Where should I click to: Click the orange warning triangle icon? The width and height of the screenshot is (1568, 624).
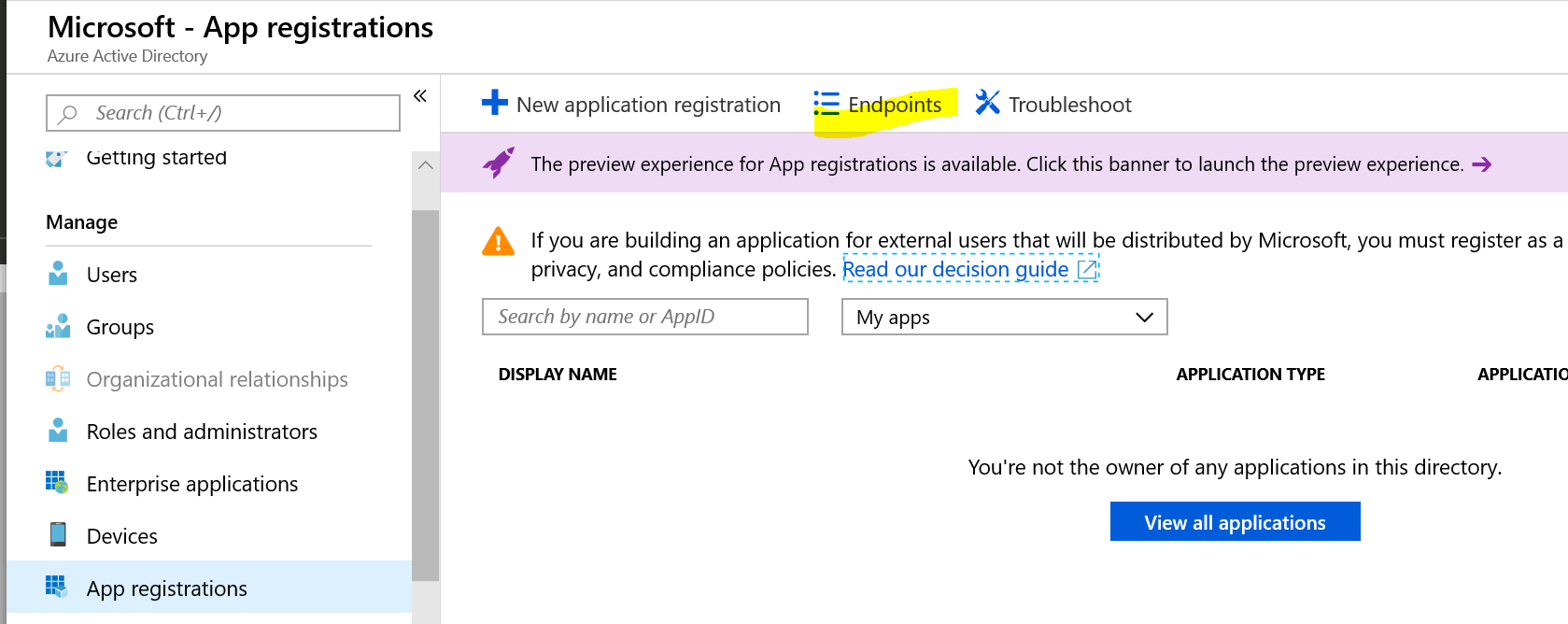499,240
